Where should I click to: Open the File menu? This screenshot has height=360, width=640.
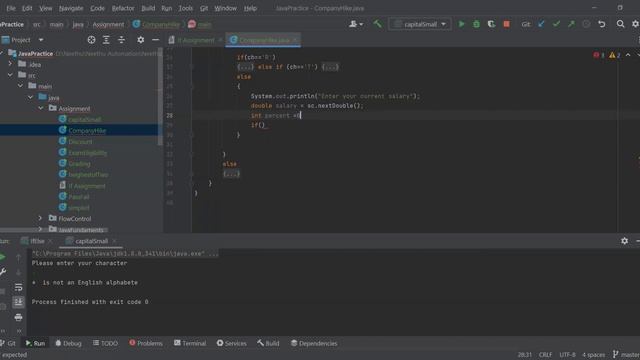(11, 8)
